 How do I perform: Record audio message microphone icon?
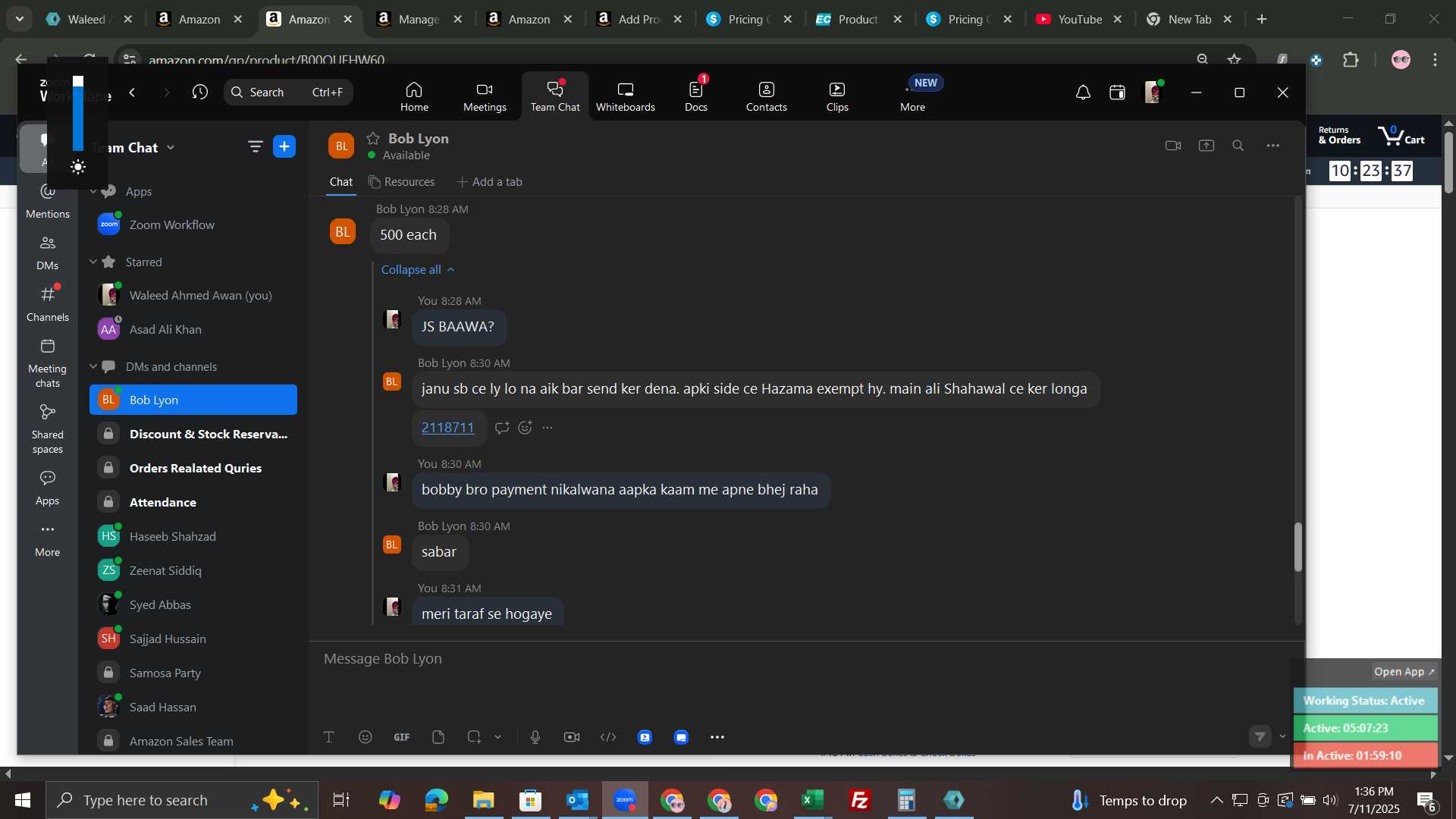[535, 737]
